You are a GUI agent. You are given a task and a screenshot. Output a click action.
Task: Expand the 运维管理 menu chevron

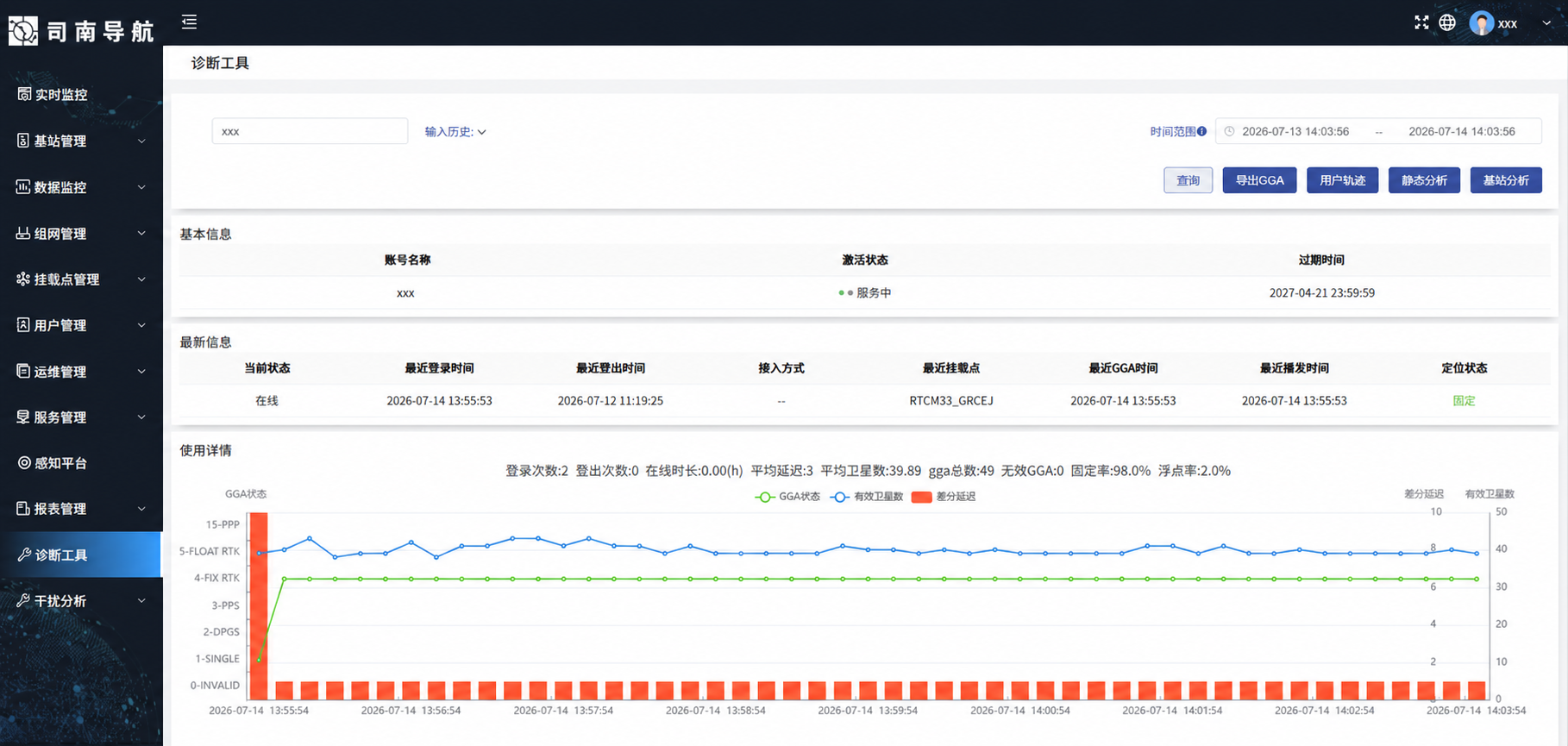pos(141,371)
